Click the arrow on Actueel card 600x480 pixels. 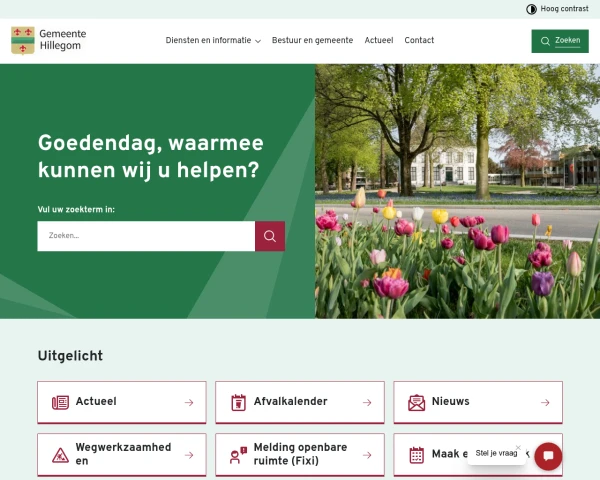click(x=189, y=402)
